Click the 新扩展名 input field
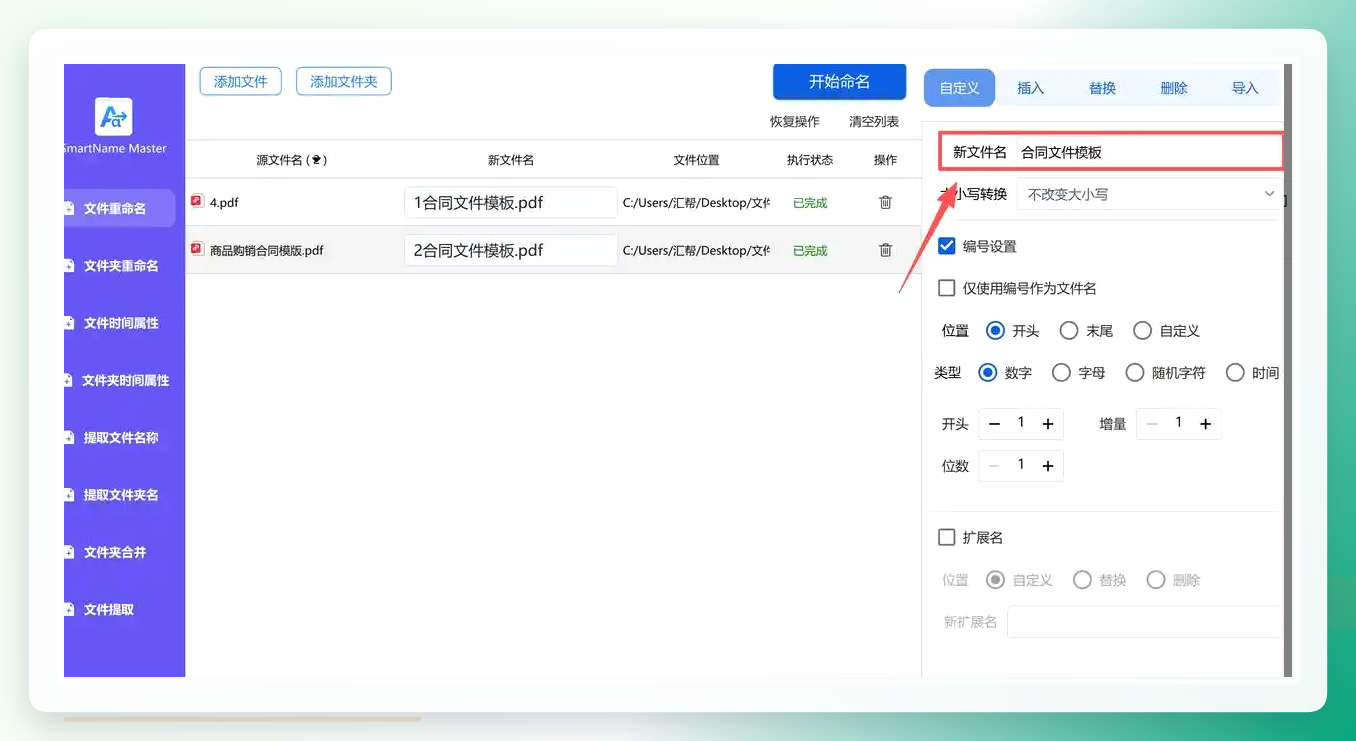 [x=1144, y=622]
